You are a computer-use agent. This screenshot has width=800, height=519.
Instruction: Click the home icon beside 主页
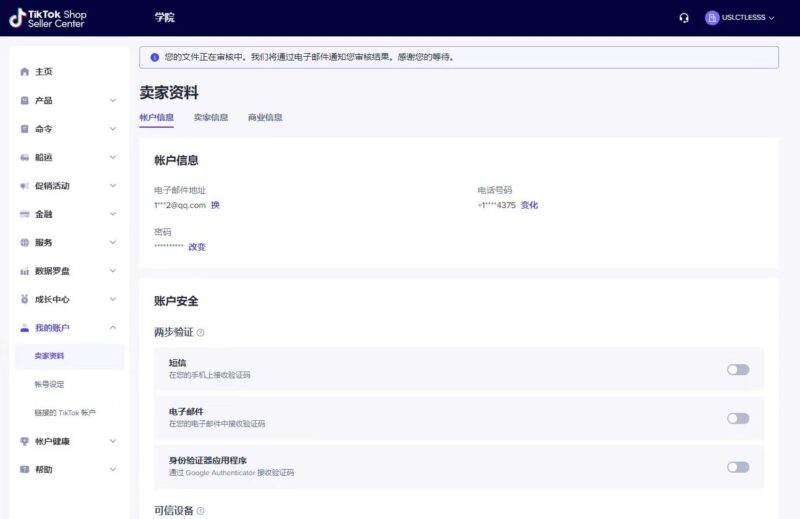click(x=24, y=71)
